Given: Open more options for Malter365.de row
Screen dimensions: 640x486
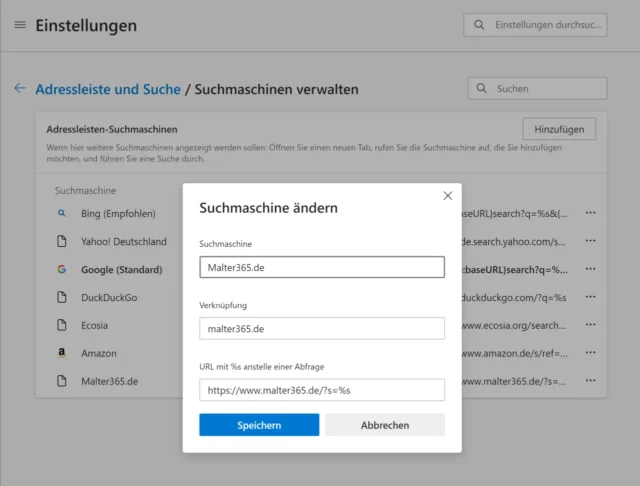Looking at the screenshot, I should [590, 381].
